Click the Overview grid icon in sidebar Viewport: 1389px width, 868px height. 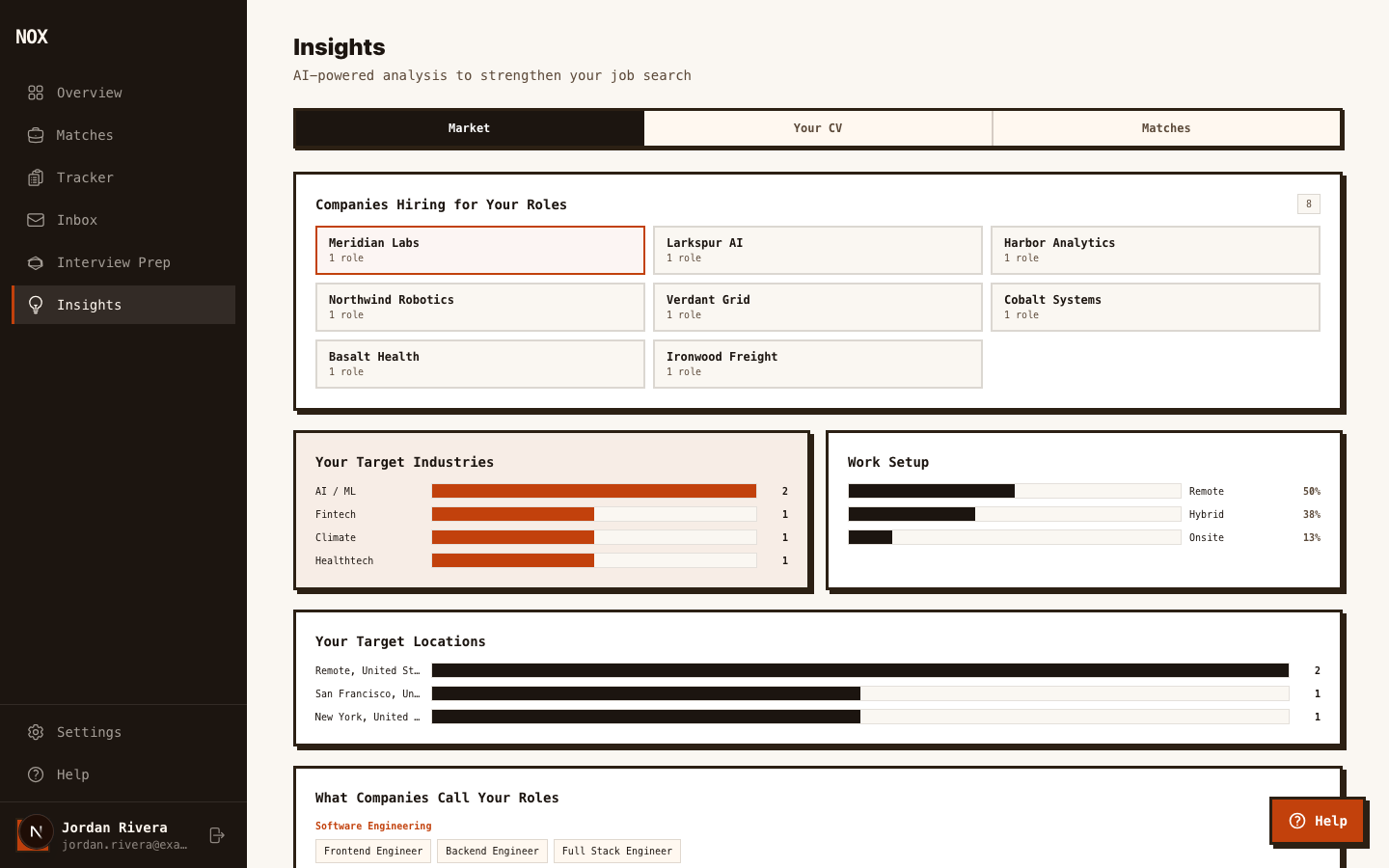pyautogui.click(x=36, y=93)
